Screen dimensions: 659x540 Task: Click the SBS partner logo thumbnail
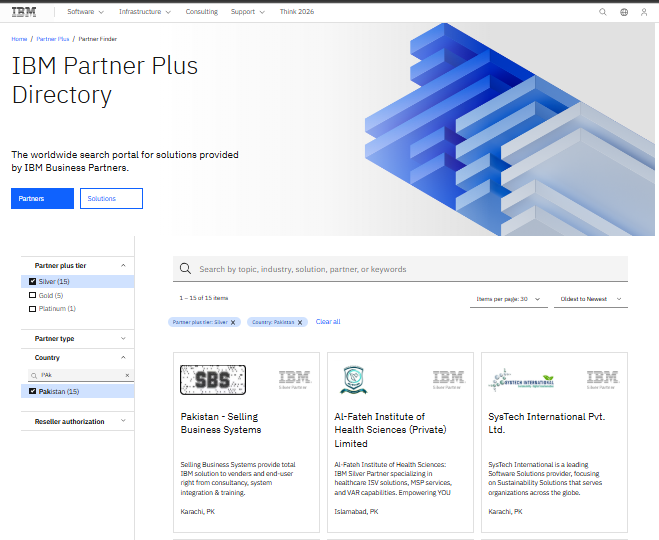(213, 380)
